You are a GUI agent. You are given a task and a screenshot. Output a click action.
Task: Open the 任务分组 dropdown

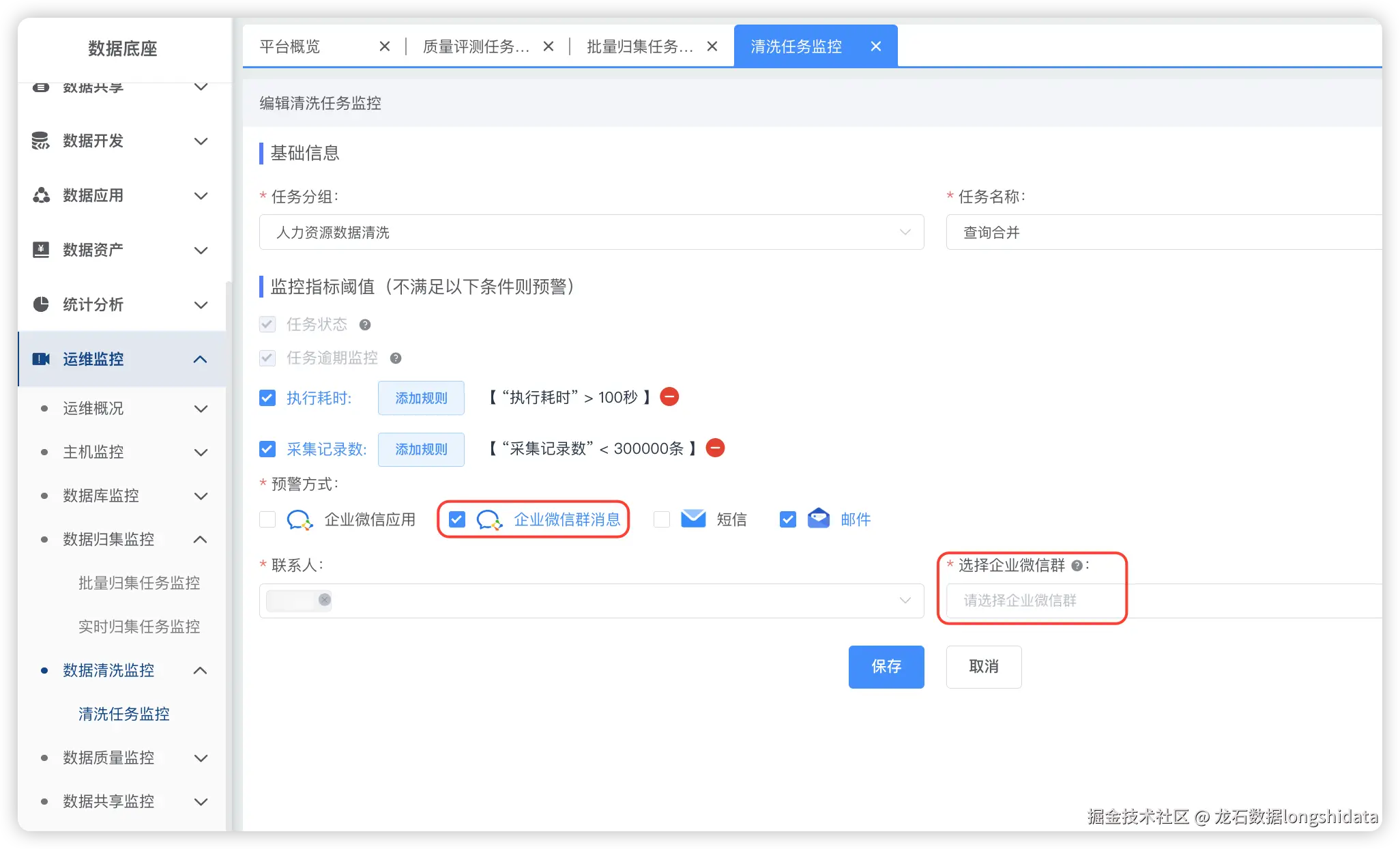click(591, 233)
